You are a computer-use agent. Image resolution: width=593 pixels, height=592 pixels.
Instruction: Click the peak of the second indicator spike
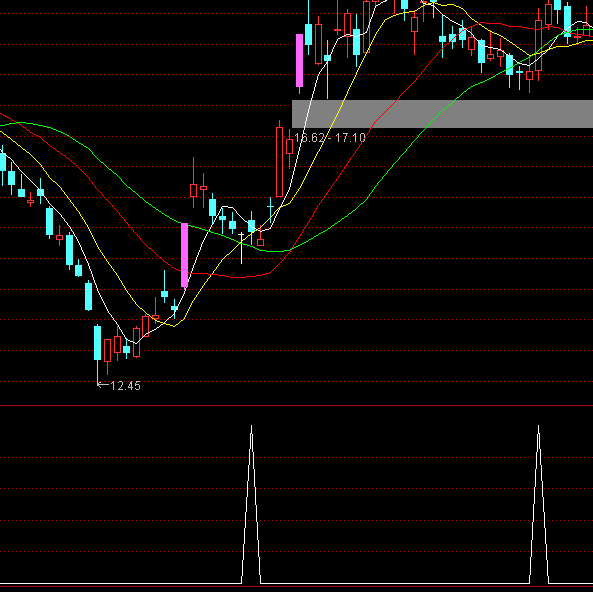pos(539,426)
